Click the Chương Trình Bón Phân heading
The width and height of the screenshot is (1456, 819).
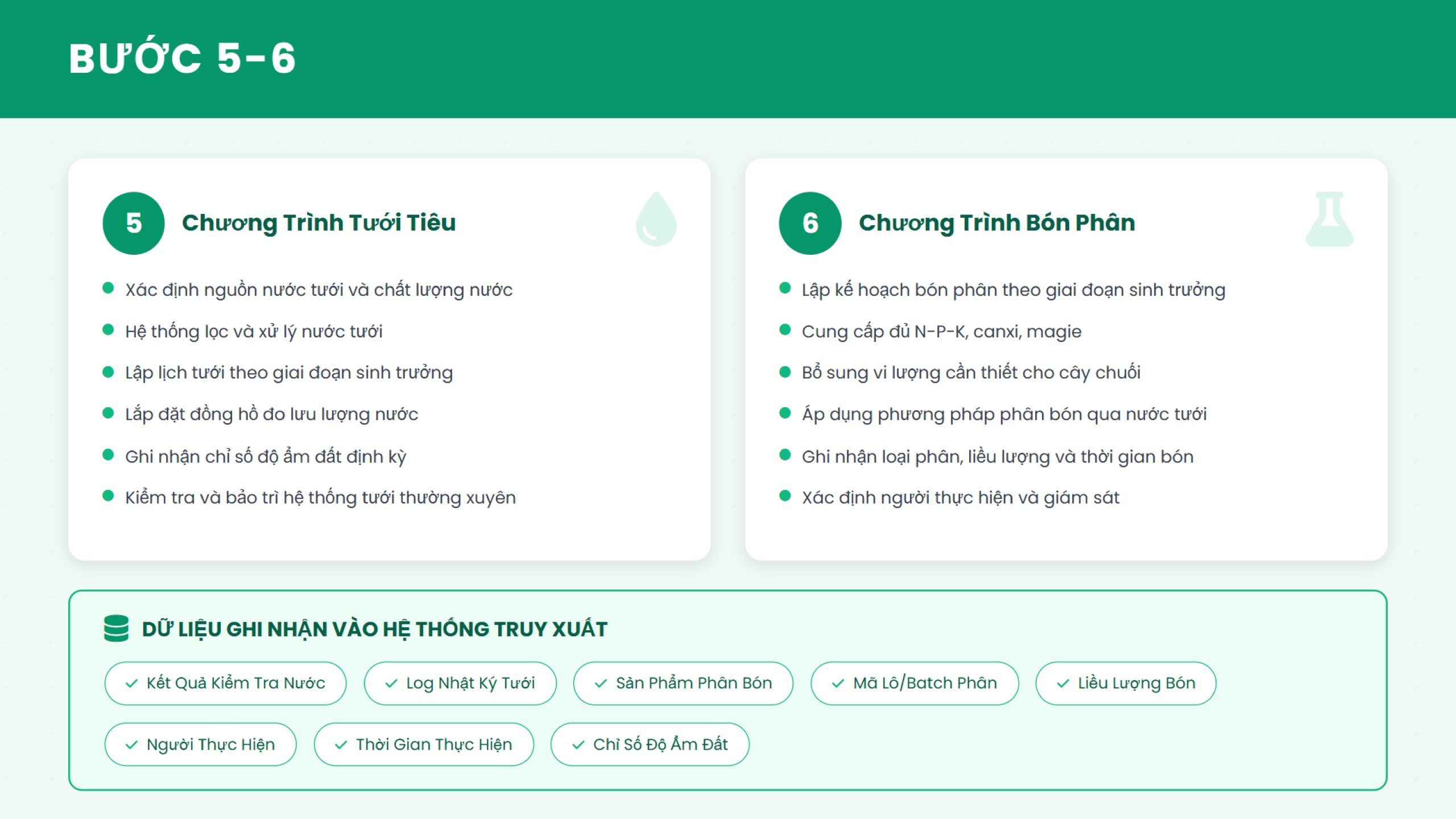tap(996, 223)
